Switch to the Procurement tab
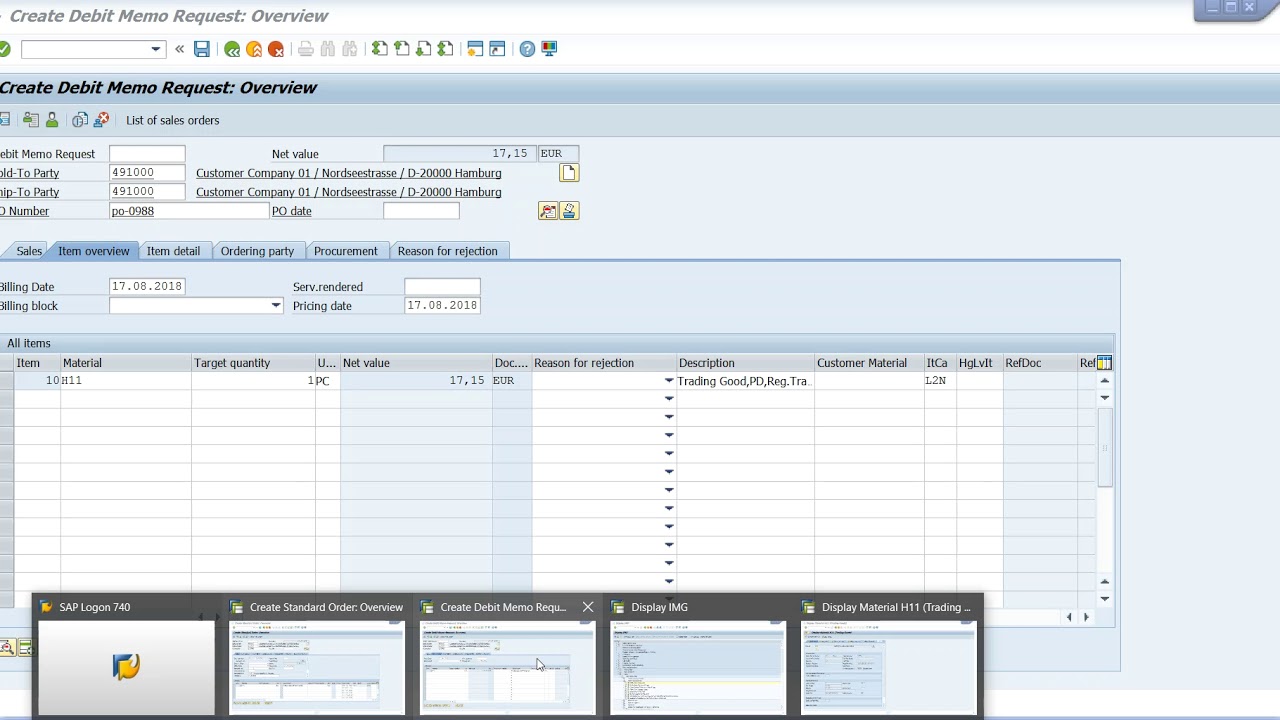Screen dimensions: 1280x720 [345, 251]
